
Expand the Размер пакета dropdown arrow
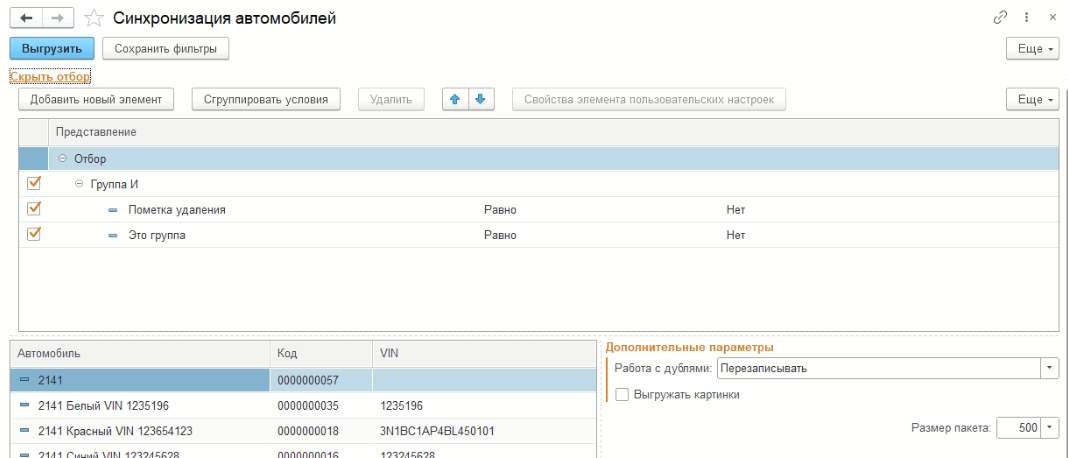click(x=1049, y=428)
